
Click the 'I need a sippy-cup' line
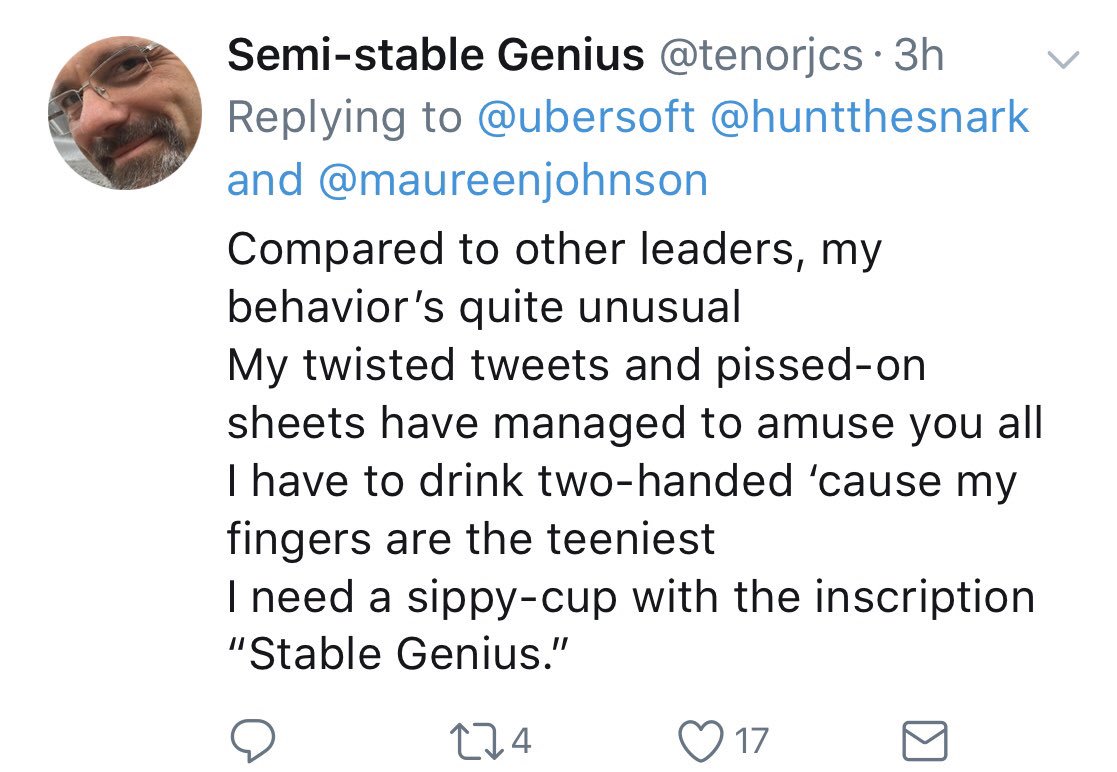pos(631,598)
